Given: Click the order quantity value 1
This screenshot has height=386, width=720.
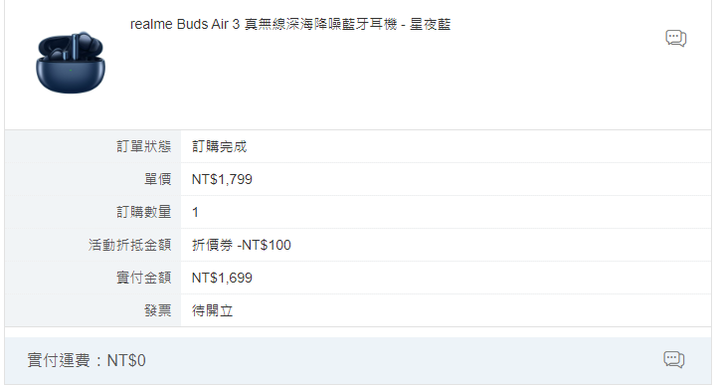Looking at the screenshot, I should 195,213.
